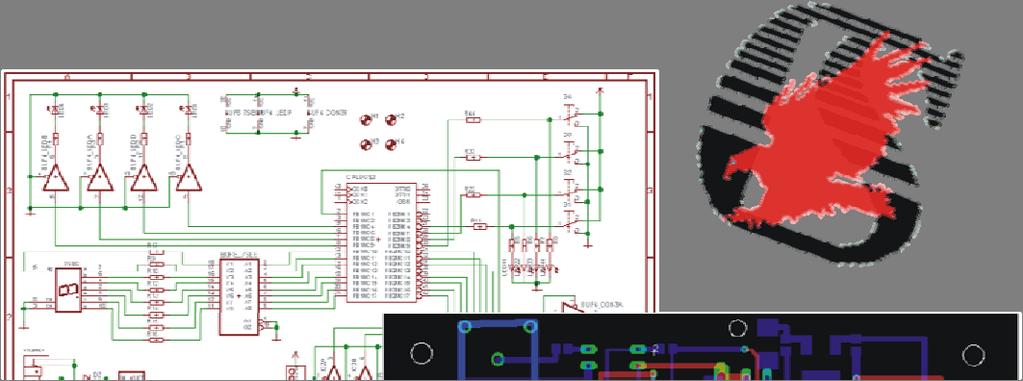Image resolution: width=1023 pixels, height=381 pixels.
Task: Select the green-ringed via on the PCB layout
Action: [498, 358]
